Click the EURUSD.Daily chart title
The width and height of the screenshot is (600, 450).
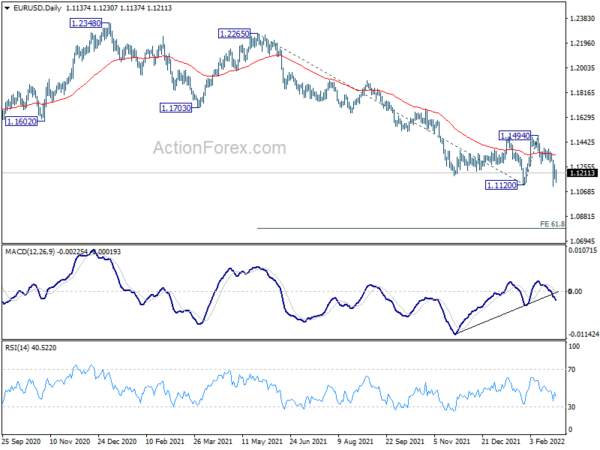pyautogui.click(x=36, y=8)
